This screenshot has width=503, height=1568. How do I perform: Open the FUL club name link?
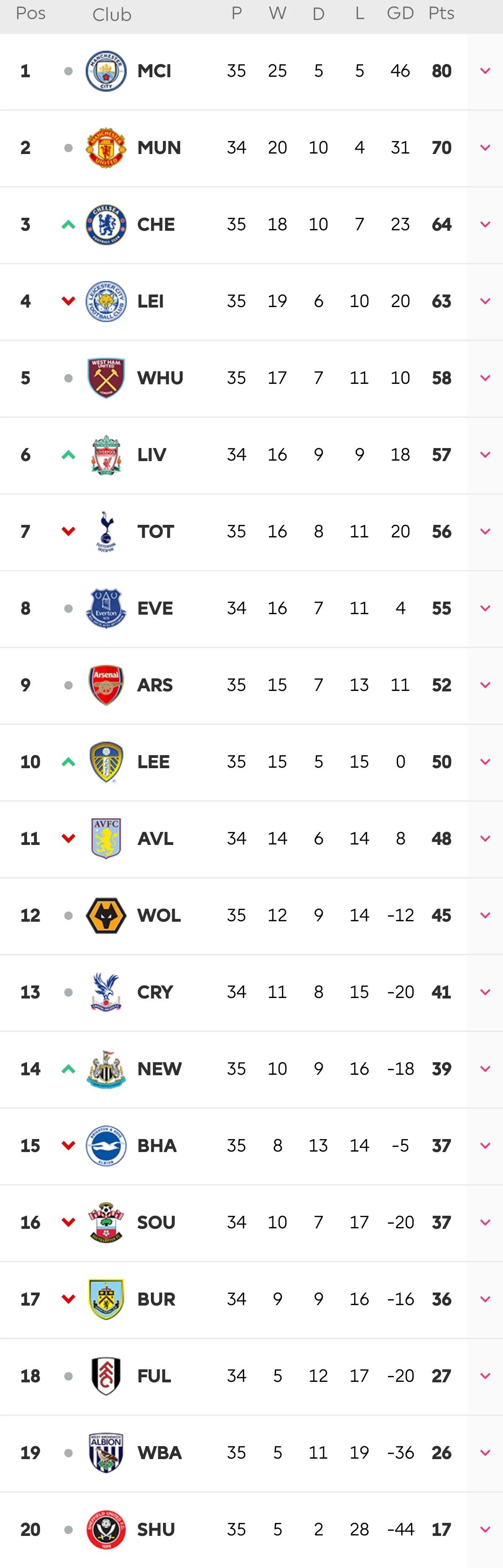pyautogui.click(x=154, y=1376)
